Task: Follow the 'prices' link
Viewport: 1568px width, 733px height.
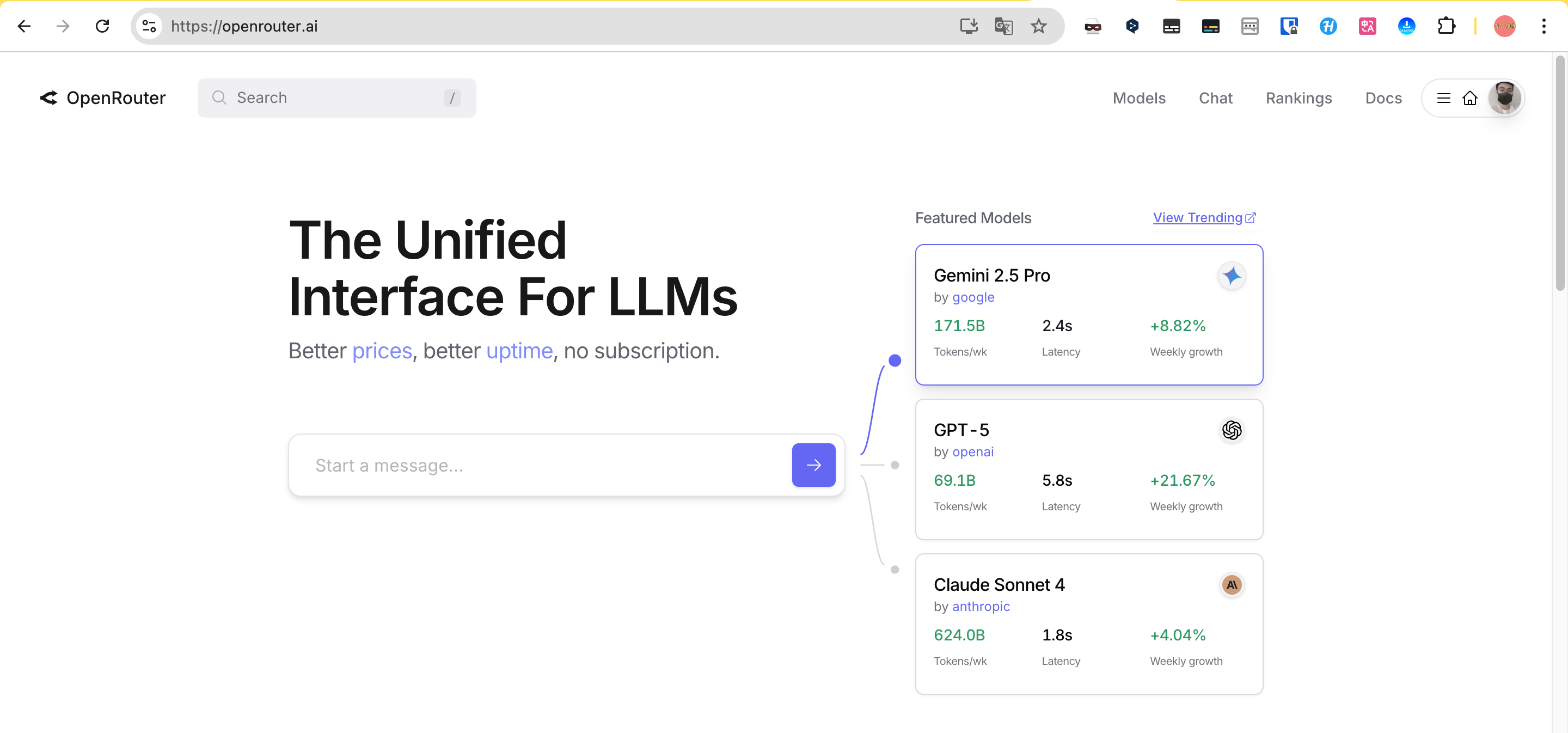Action: pyautogui.click(x=382, y=351)
